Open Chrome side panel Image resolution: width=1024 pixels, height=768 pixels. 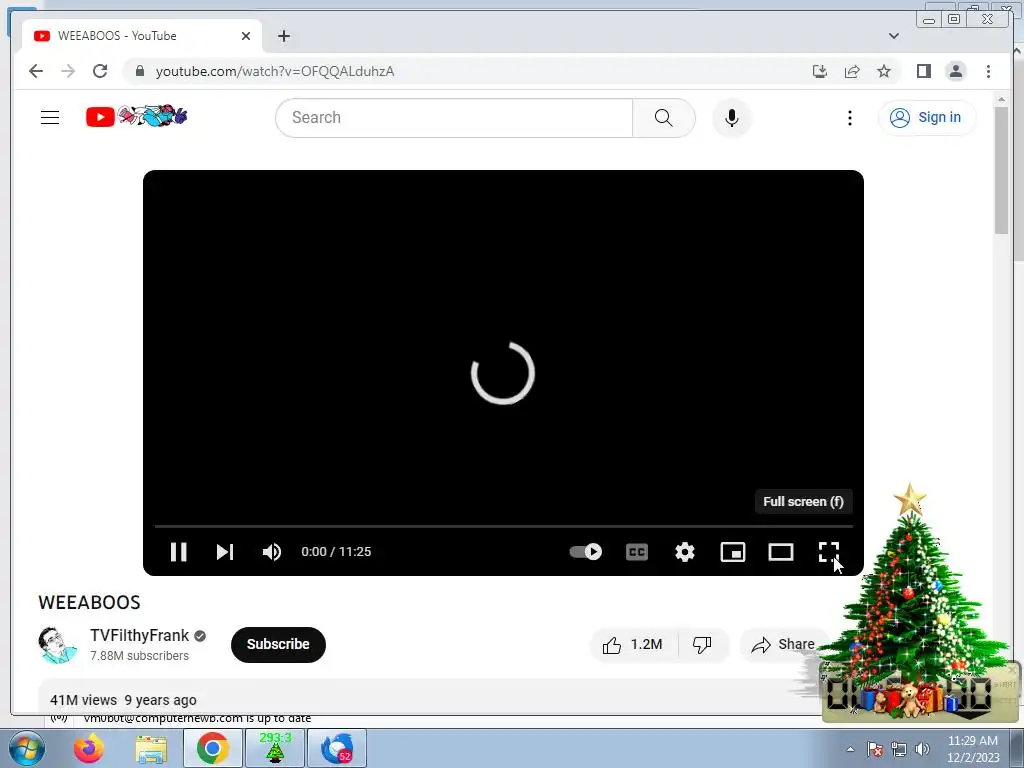click(x=923, y=71)
